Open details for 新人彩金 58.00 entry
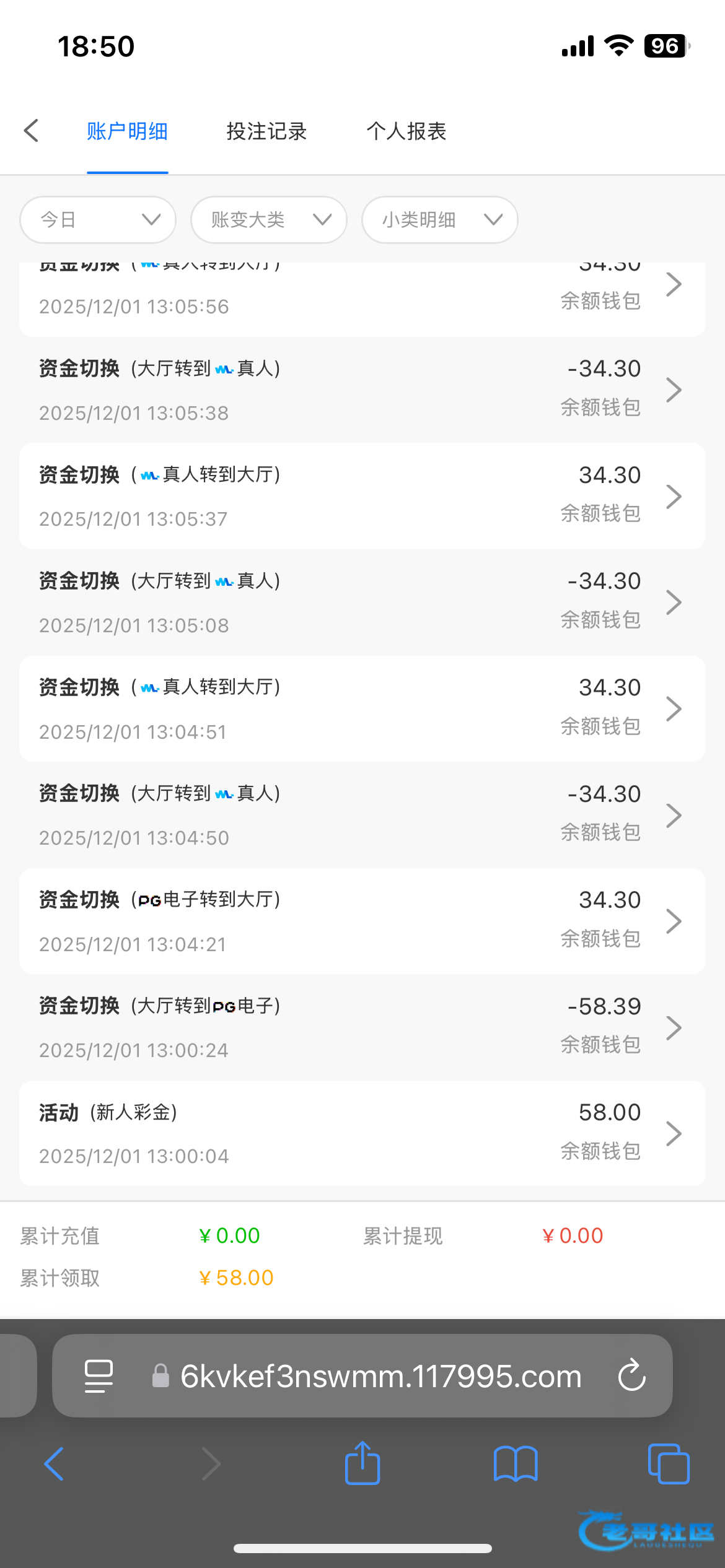The height and width of the screenshot is (1568, 725). (x=362, y=1133)
